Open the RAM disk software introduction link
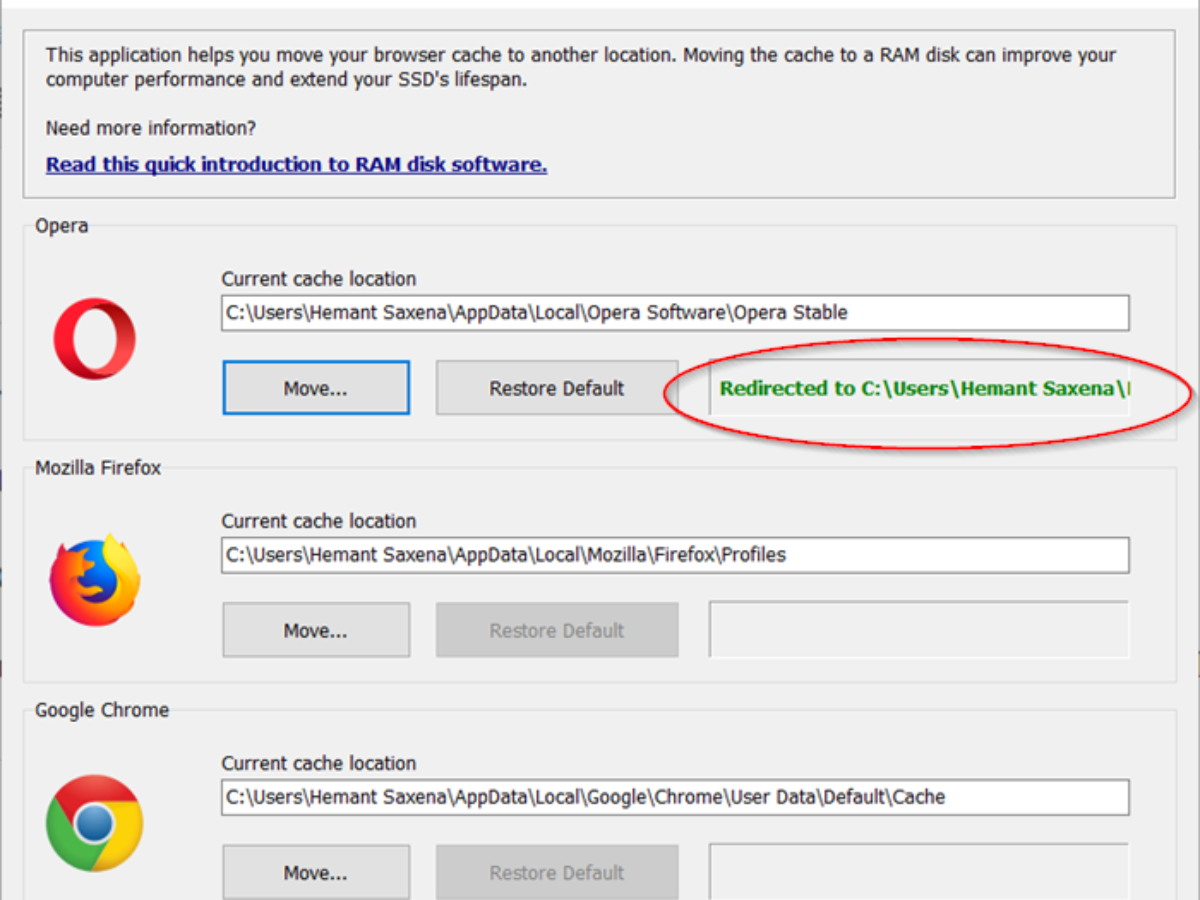 click(296, 165)
